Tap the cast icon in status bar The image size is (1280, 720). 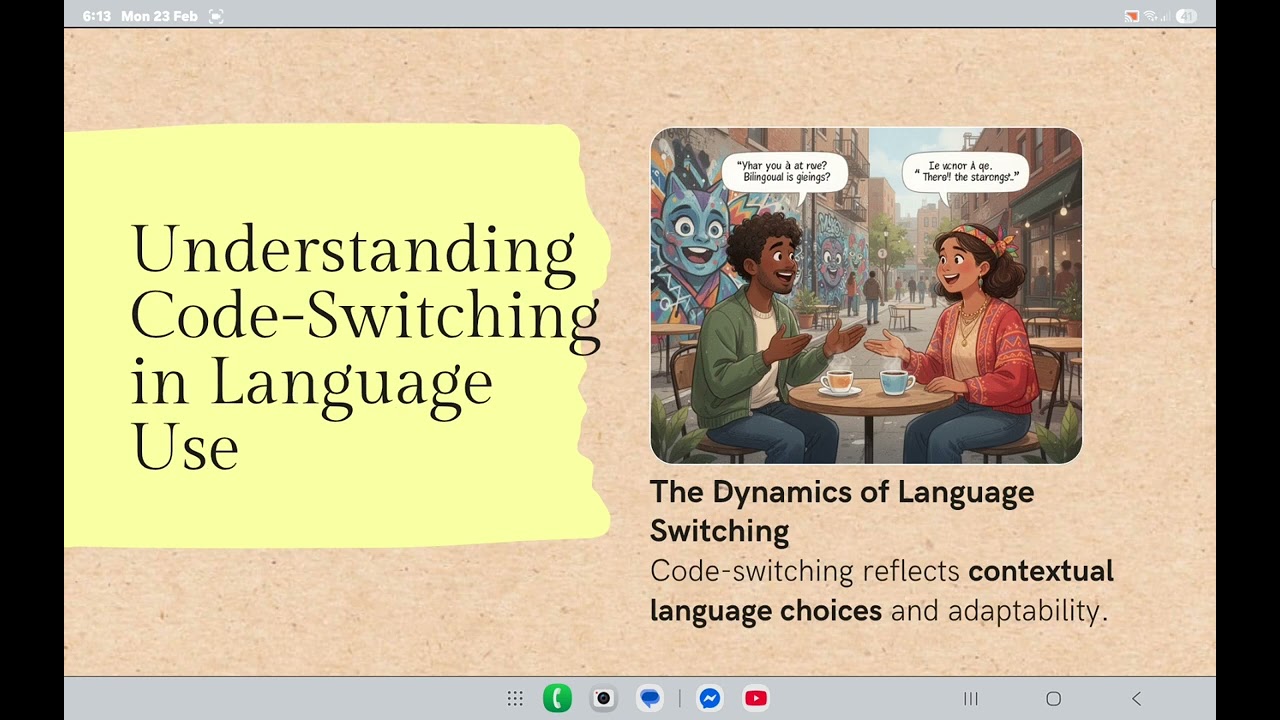click(1132, 16)
